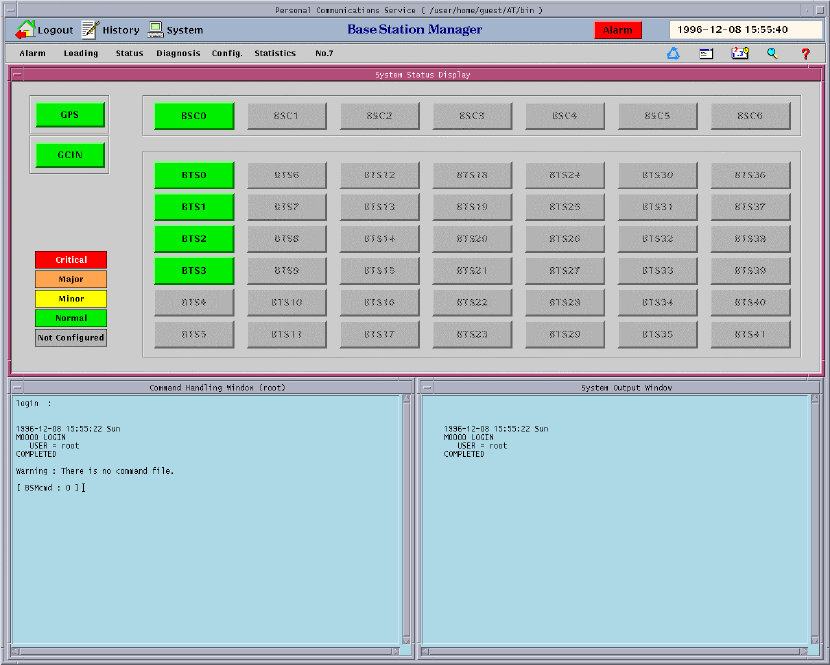
Task: Open the Config. menu
Action: click(x=227, y=53)
